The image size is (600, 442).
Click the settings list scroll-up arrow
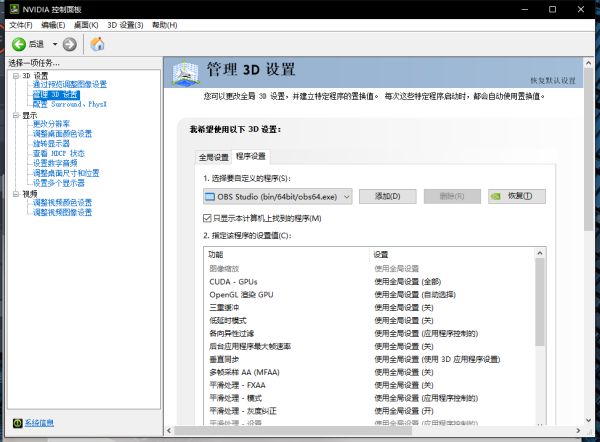(x=540, y=253)
